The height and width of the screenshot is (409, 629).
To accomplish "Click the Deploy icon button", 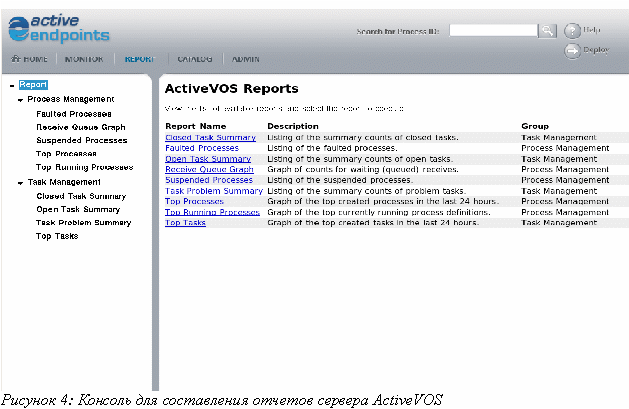I will tap(573, 50).
